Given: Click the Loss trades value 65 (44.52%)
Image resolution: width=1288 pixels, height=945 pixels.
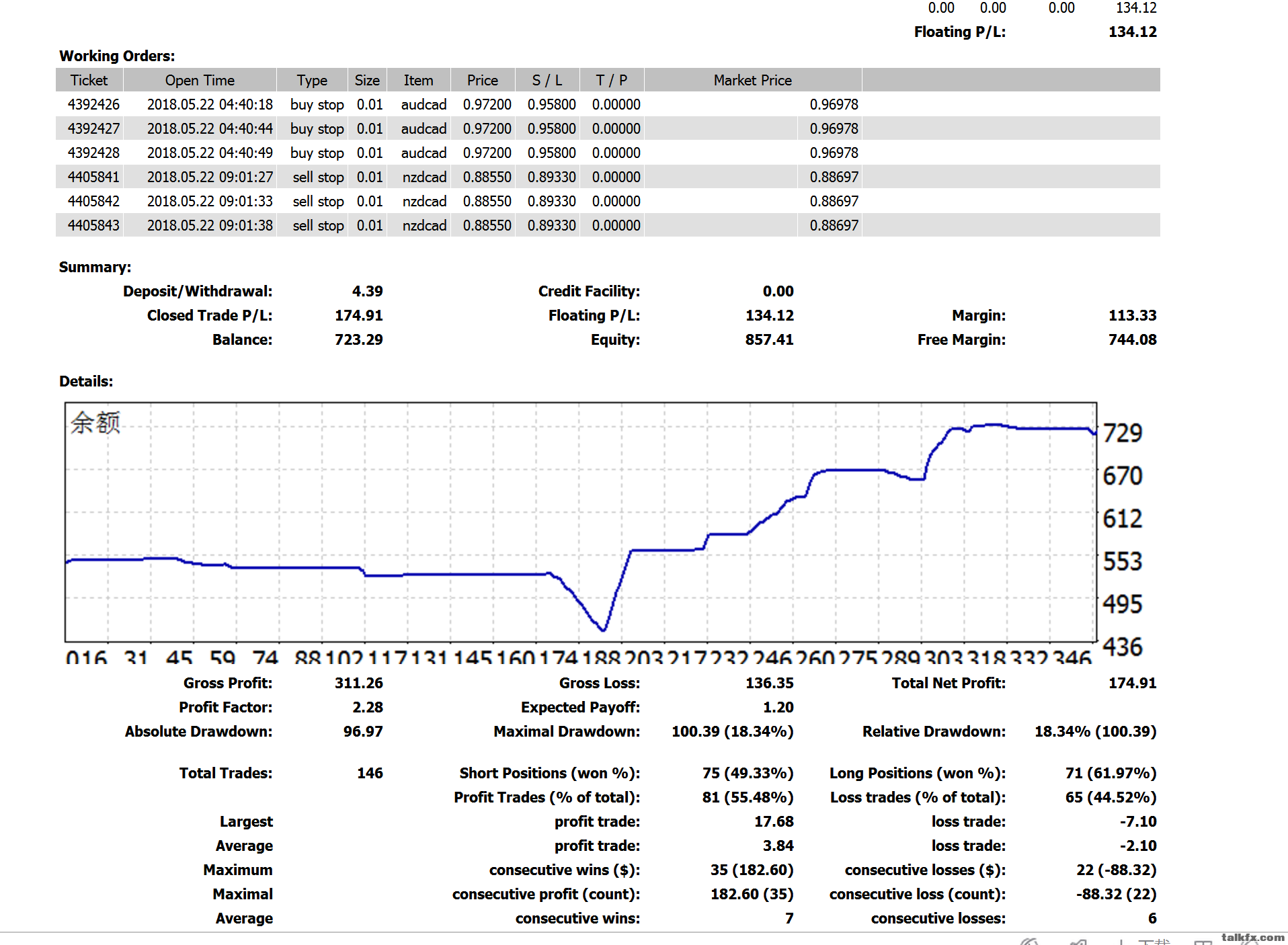Looking at the screenshot, I should click(x=1111, y=797).
